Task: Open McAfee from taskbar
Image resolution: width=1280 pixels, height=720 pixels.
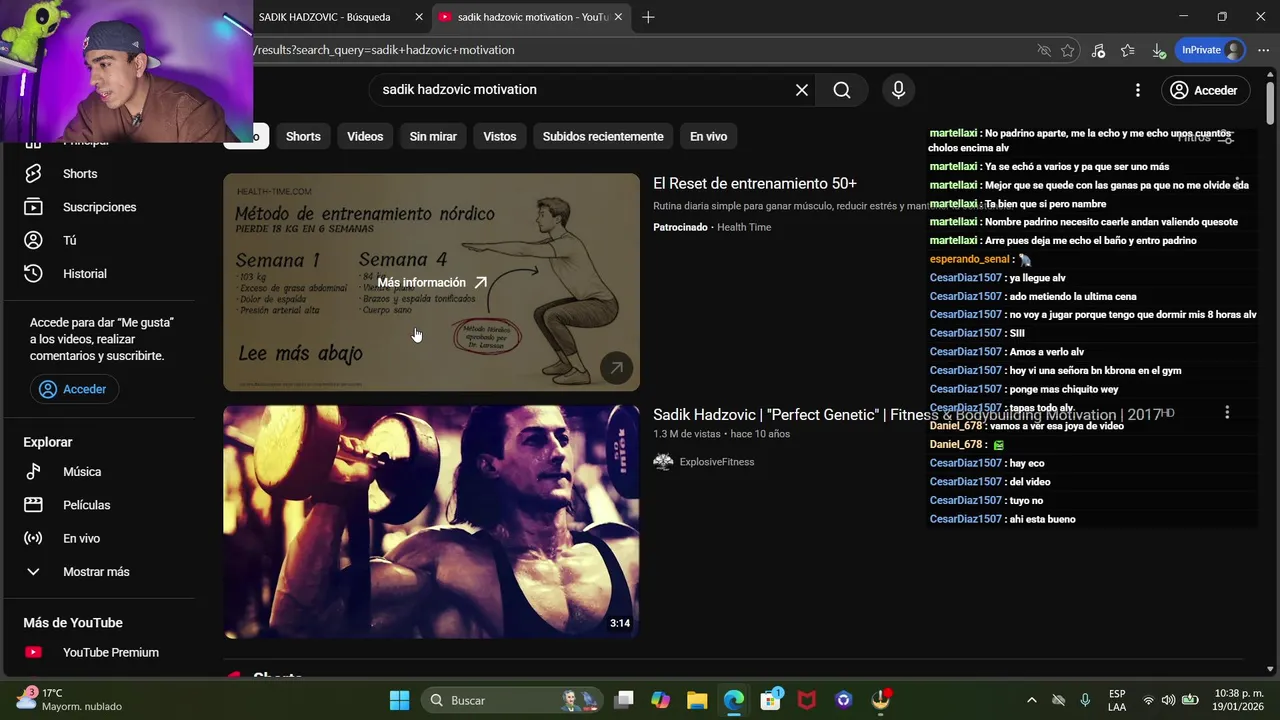Action: (x=806, y=700)
